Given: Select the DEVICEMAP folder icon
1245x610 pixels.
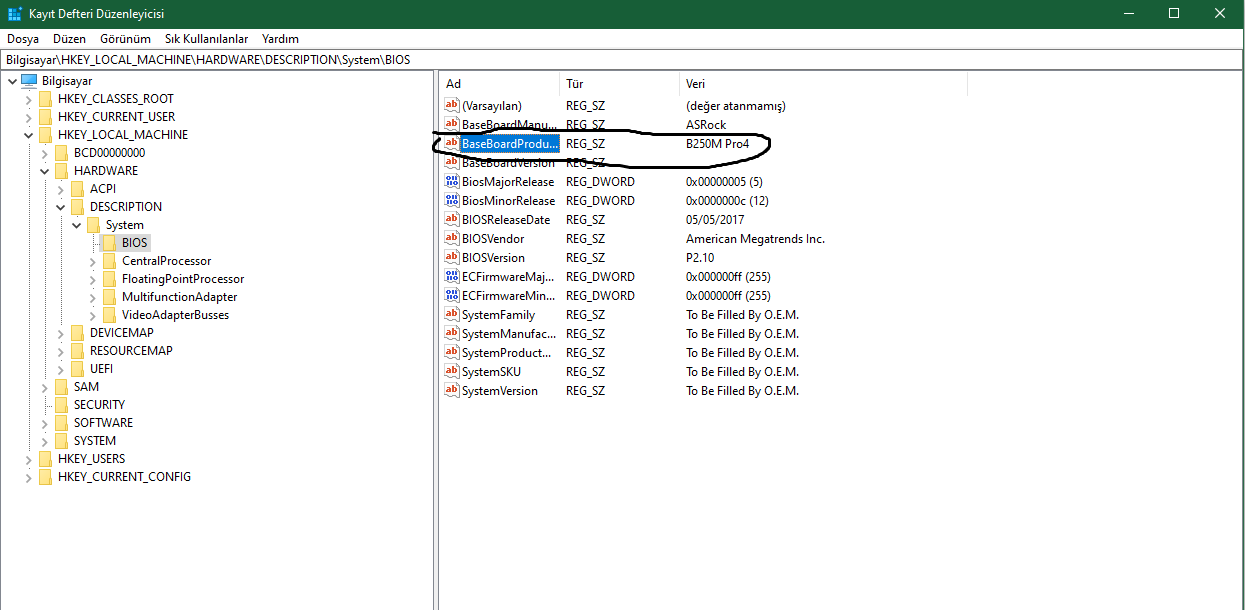Looking at the screenshot, I should click(78, 333).
